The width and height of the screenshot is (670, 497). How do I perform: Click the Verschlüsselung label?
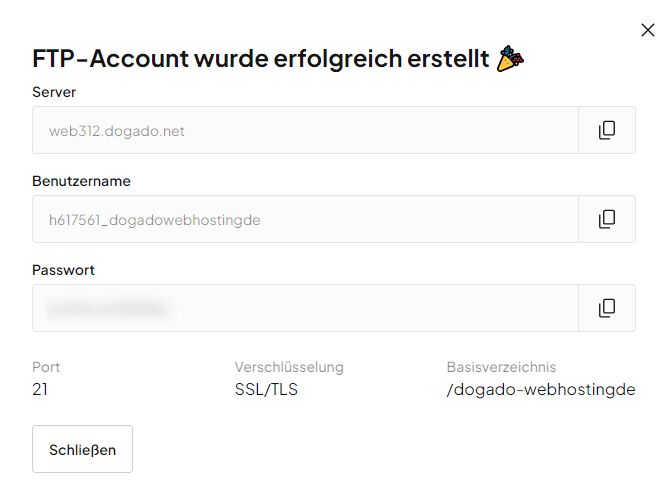pos(289,367)
